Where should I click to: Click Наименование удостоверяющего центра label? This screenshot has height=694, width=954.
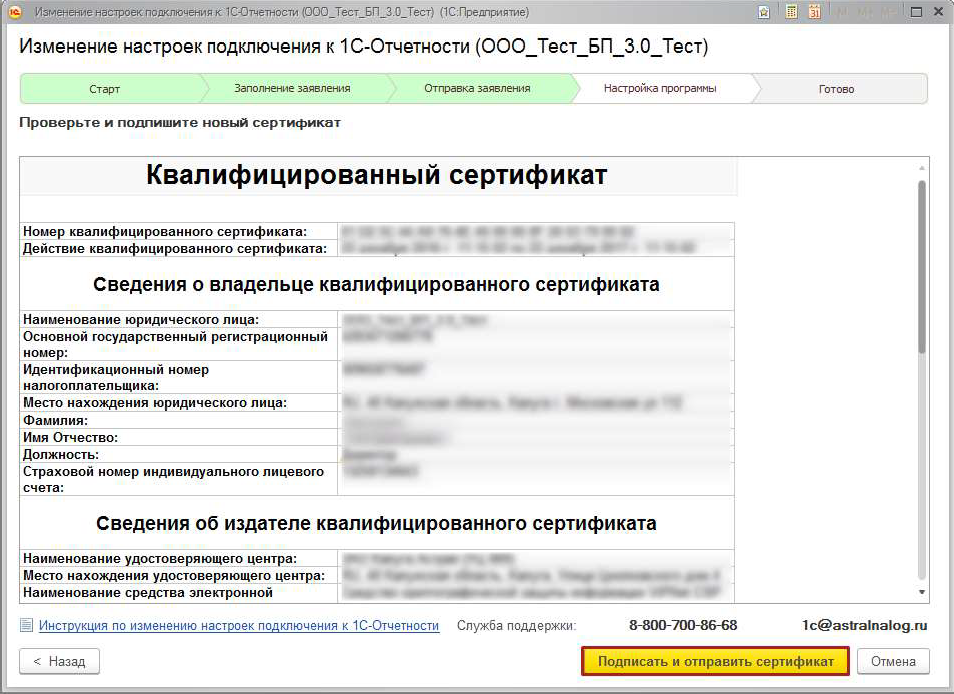click(160, 558)
